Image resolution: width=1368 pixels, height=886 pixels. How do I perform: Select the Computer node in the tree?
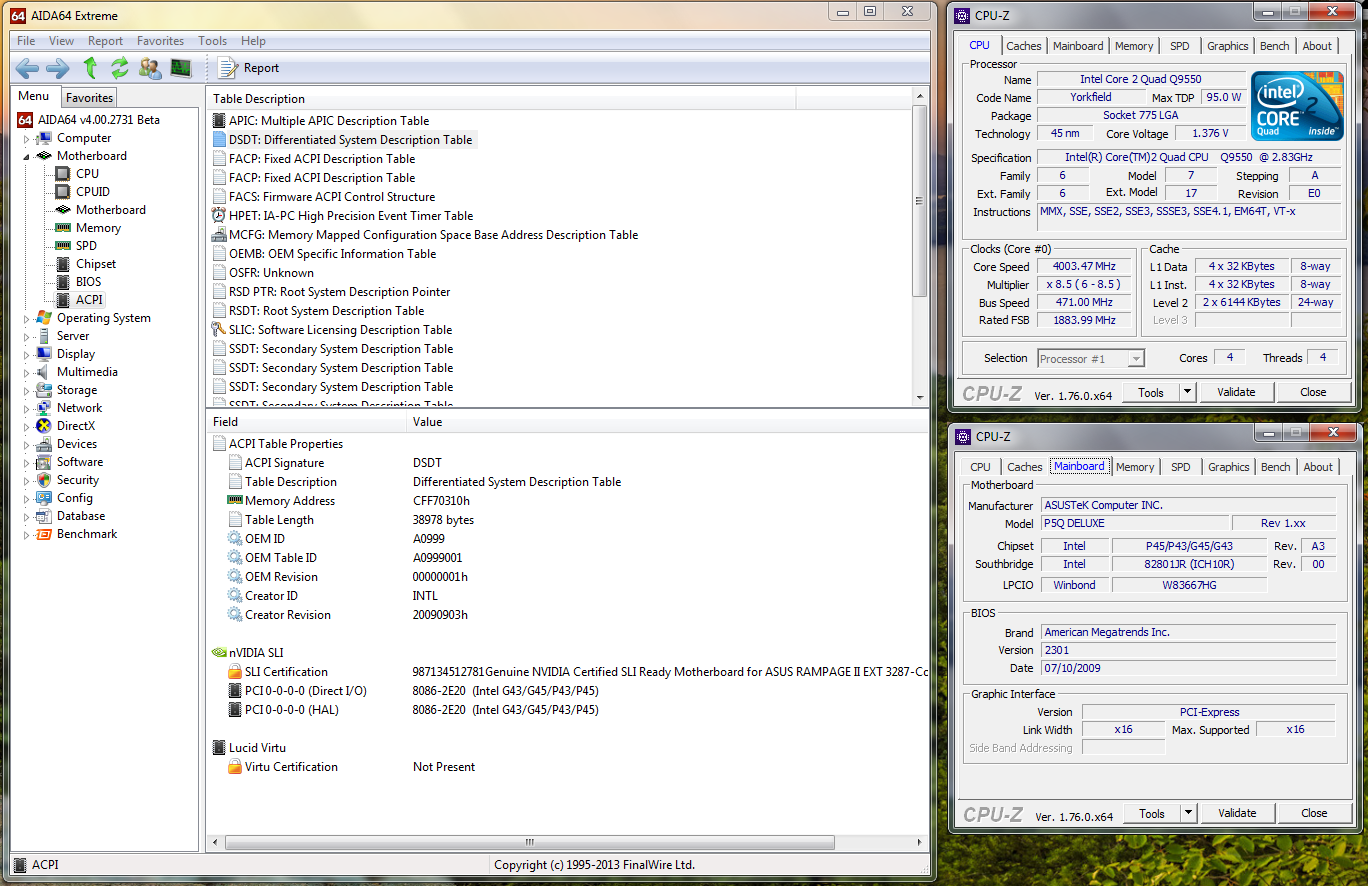[84, 138]
